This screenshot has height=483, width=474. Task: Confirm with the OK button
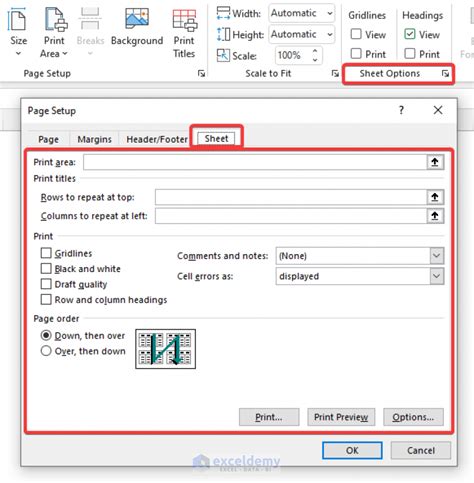pyautogui.click(x=352, y=450)
